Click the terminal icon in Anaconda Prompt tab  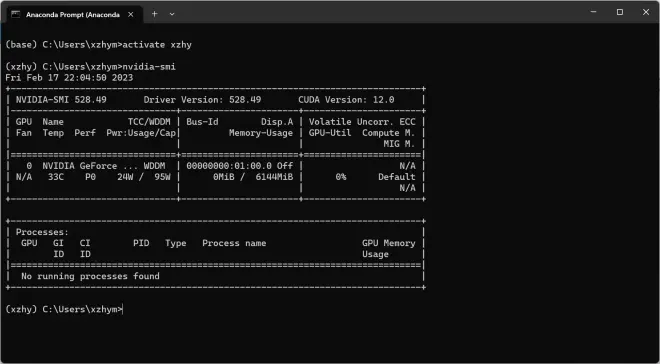[16, 14]
